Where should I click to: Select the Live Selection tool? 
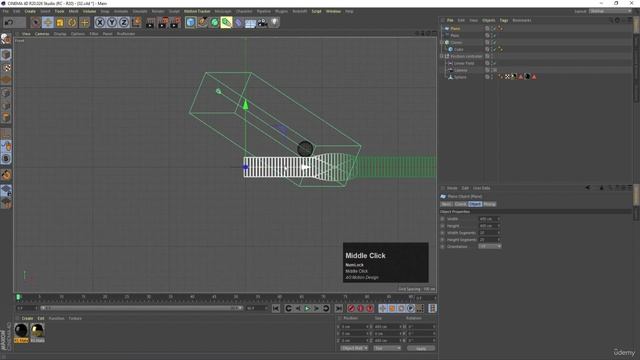(x=36, y=22)
